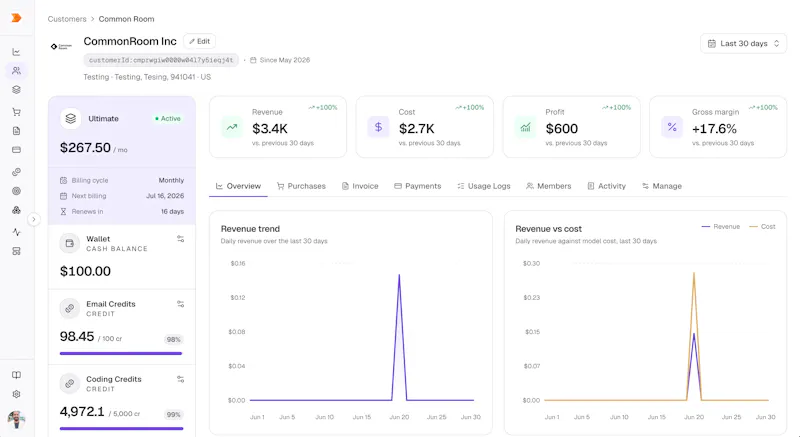Click the orange app logo in sidebar
The width and height of the screenshot is (800, 437).
coord(16,18)
